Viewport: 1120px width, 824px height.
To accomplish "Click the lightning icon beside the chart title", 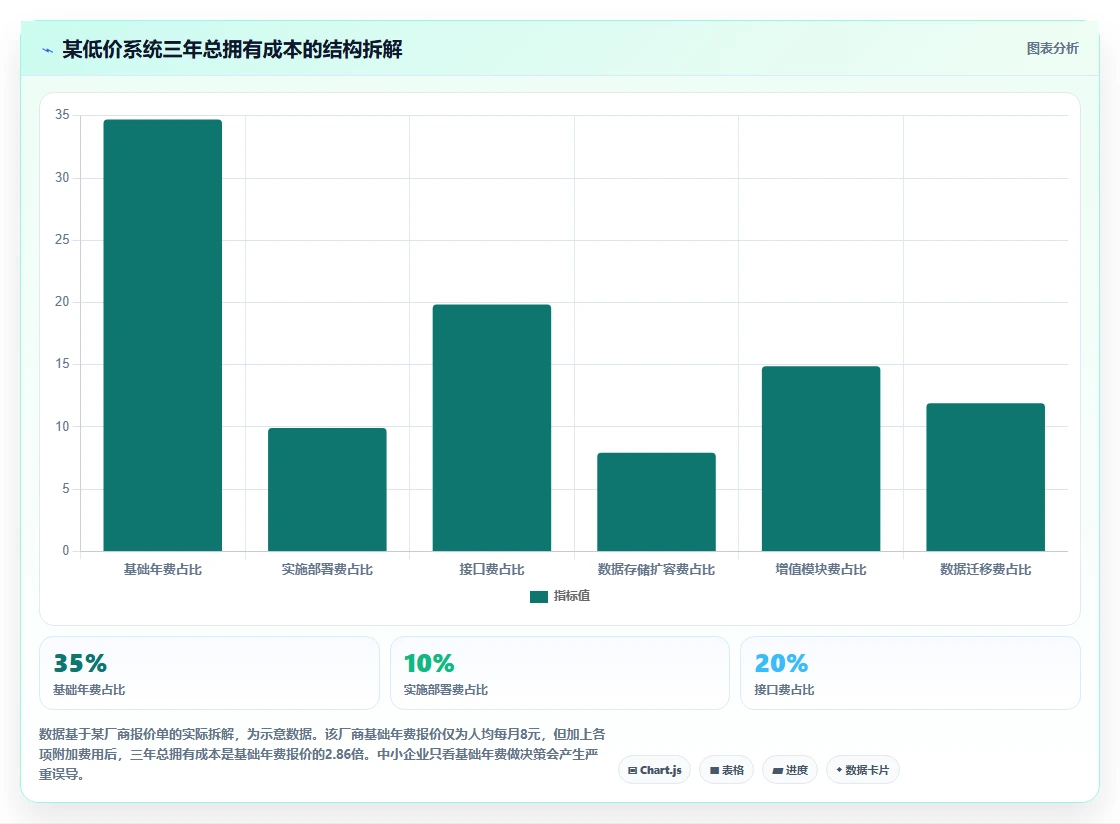I will click(48, 50).
